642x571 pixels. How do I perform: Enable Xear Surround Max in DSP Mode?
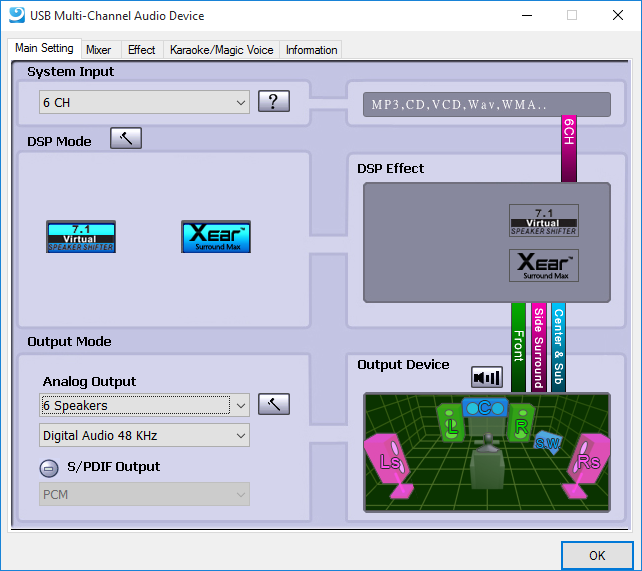click(216, 237)
